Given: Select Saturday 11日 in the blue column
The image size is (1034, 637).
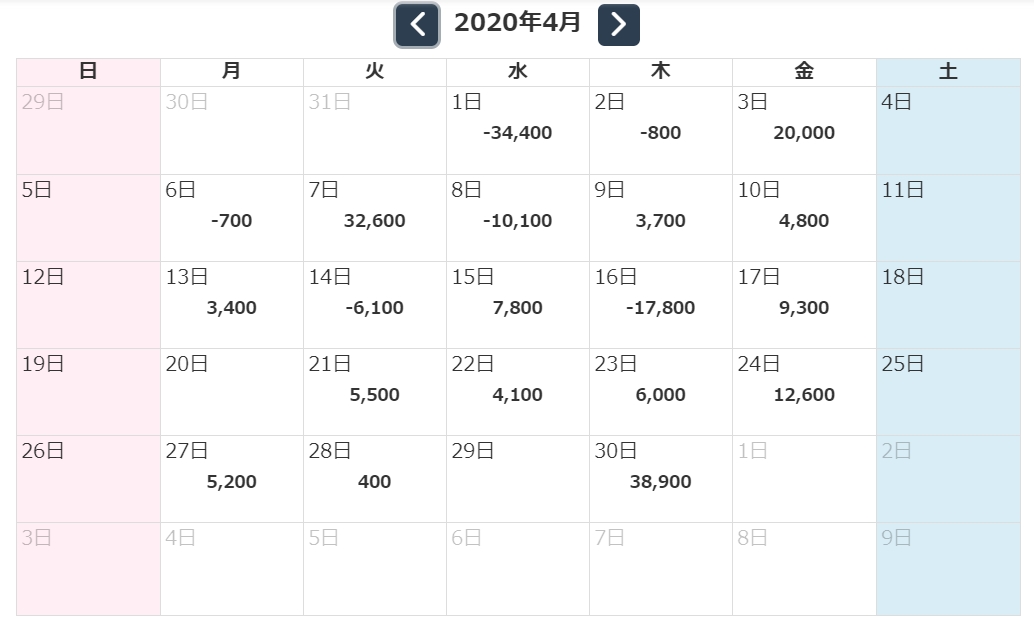Looking at the screenshot, I should (947, 218).
